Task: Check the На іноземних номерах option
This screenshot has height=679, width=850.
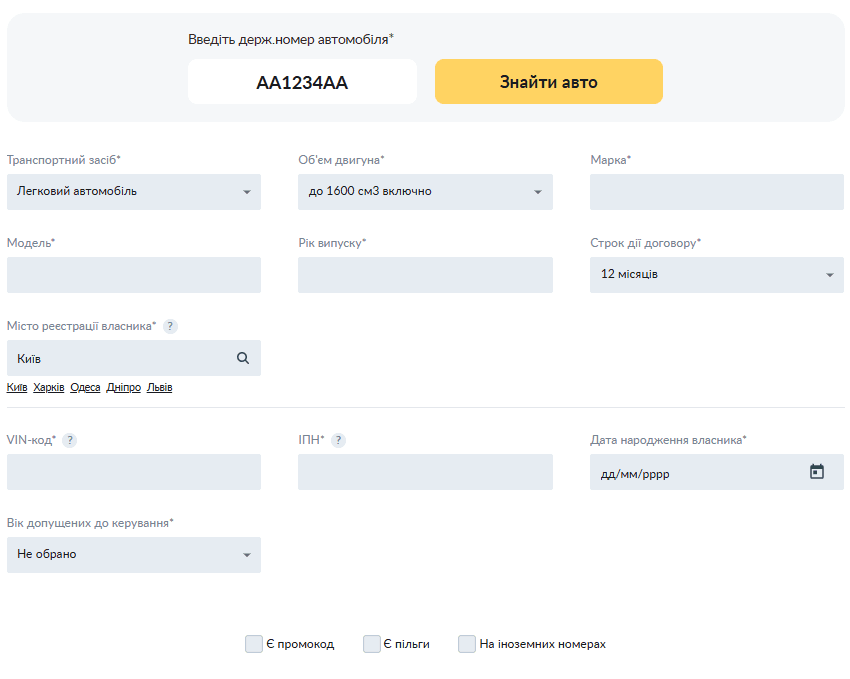Action: tap(467, 644)
